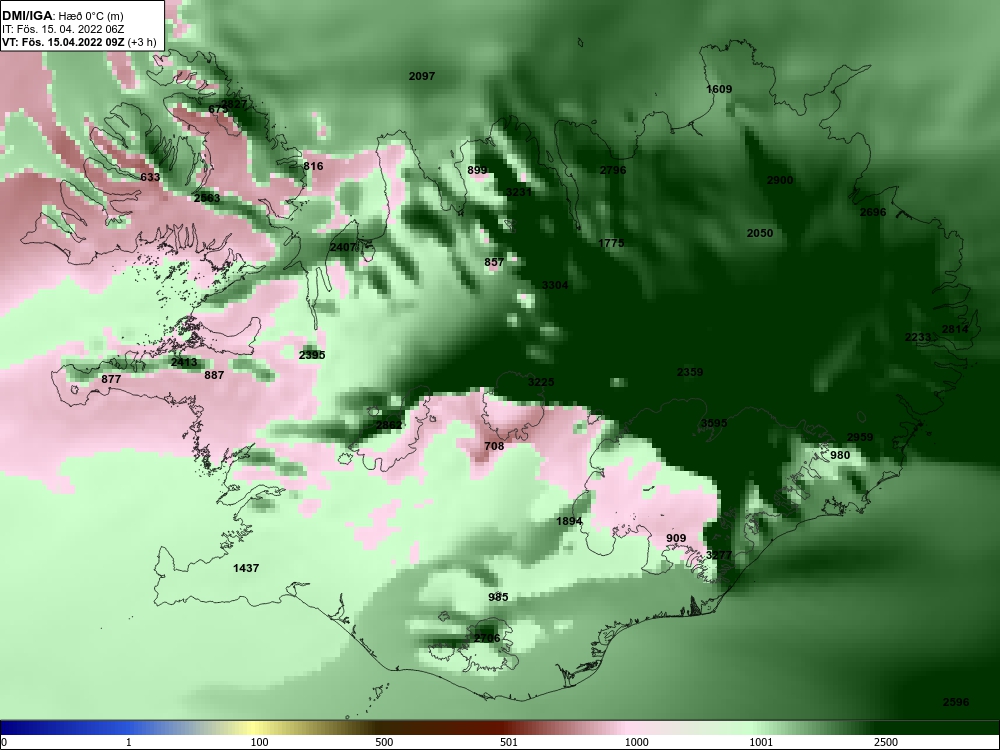Select the 2814 value label

coord(955,328)
